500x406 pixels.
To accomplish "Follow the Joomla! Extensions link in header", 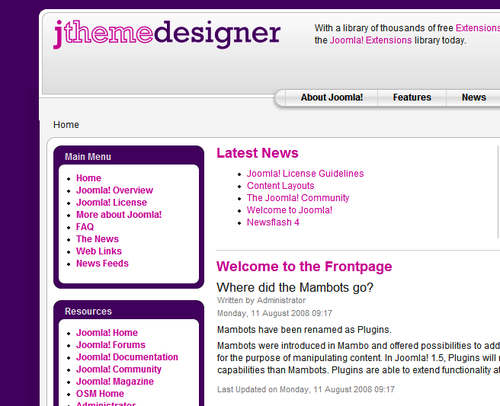I will click(371, 40).
